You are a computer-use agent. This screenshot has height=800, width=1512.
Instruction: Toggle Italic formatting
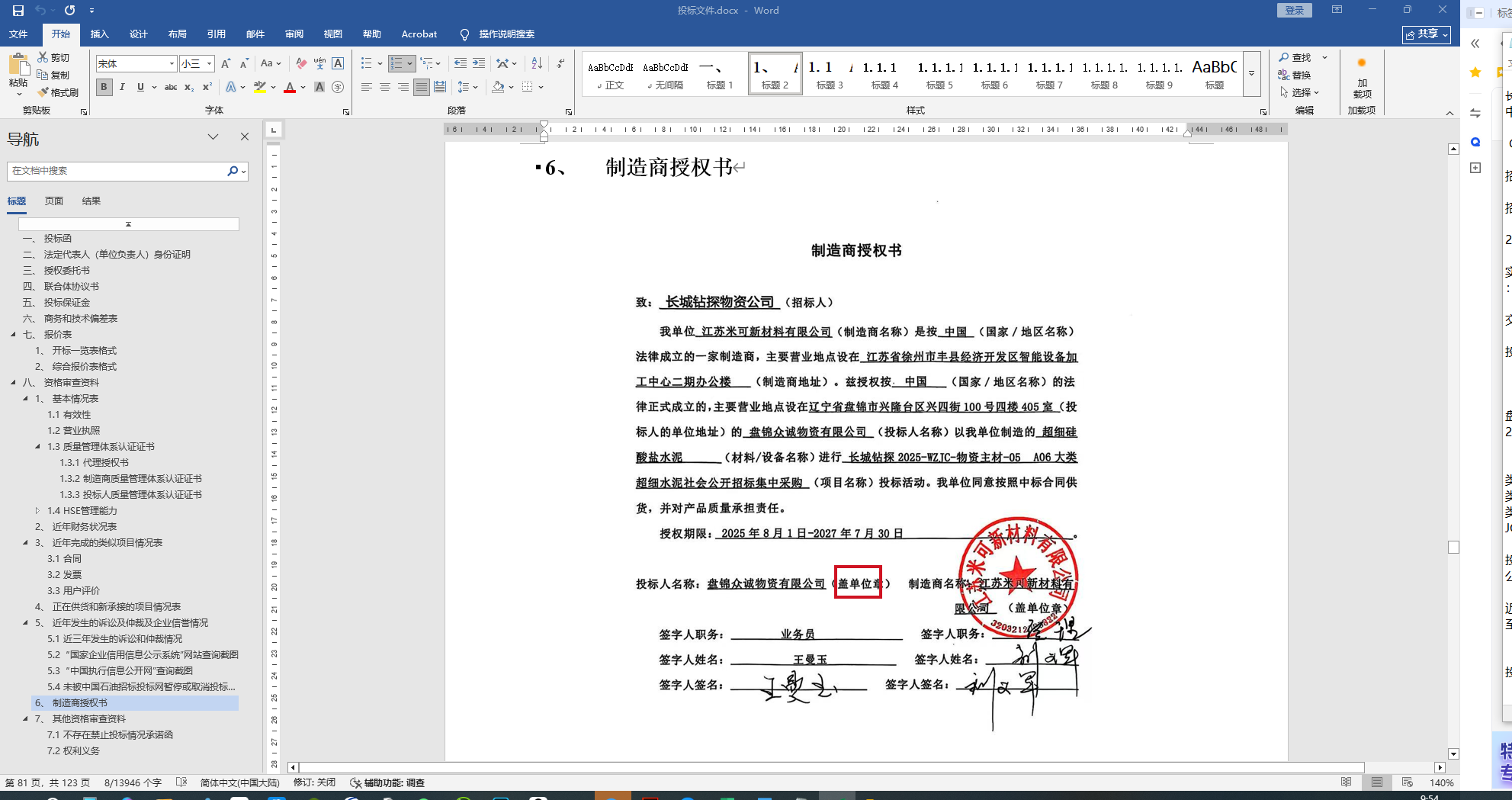pyautogui.click(x=122, y=87)
